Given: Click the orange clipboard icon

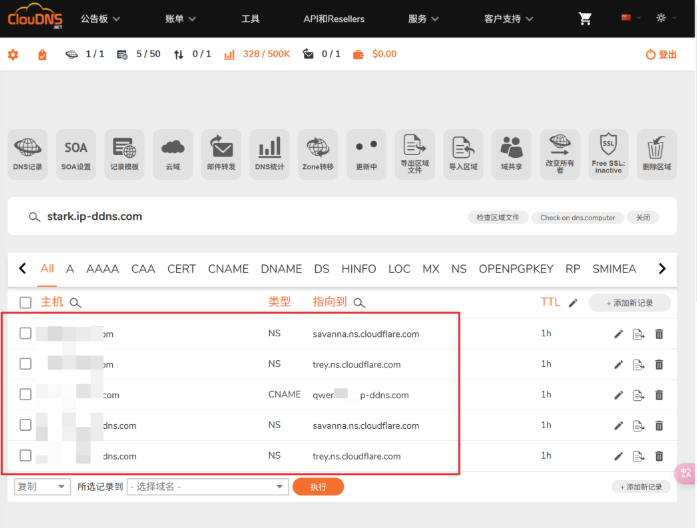Looking at the screenshot, I should (42, 55).
